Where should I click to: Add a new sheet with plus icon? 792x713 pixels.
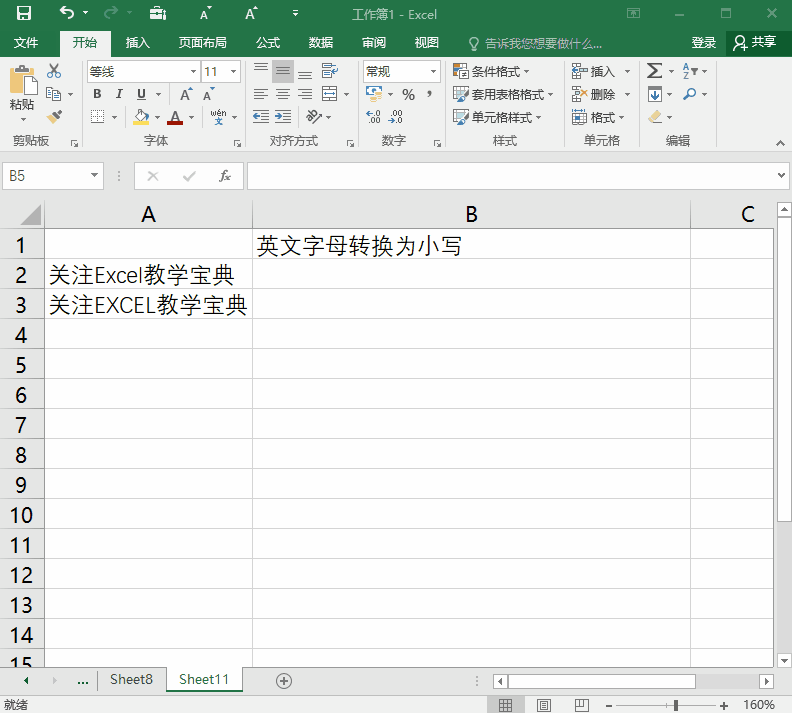tap(284, 681)
